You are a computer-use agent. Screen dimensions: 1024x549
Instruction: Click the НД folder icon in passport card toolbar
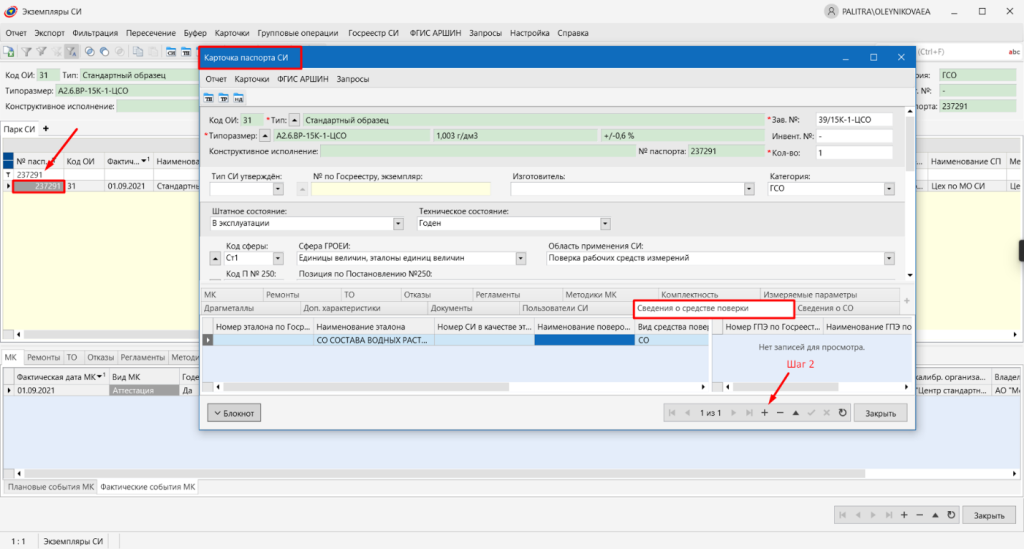pos(239,98)
